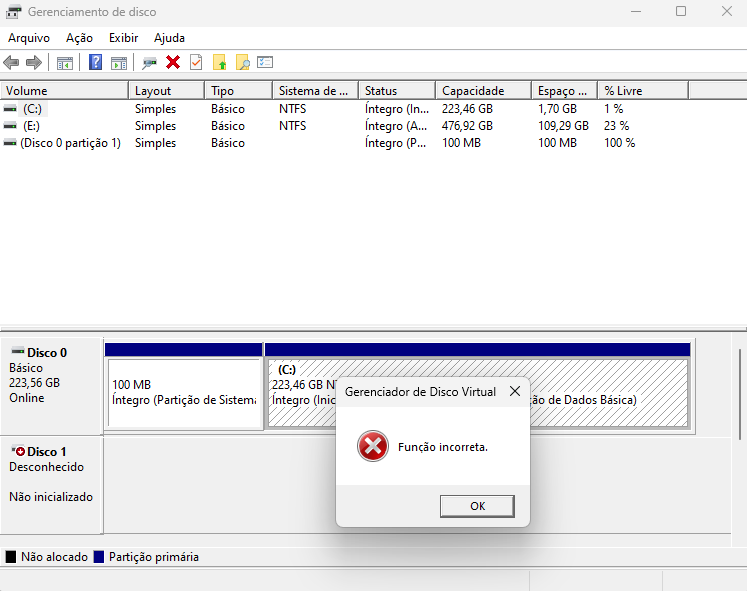Click the Disk Management title bar app icon
The image size is (747, 591).
click(13, 11)
